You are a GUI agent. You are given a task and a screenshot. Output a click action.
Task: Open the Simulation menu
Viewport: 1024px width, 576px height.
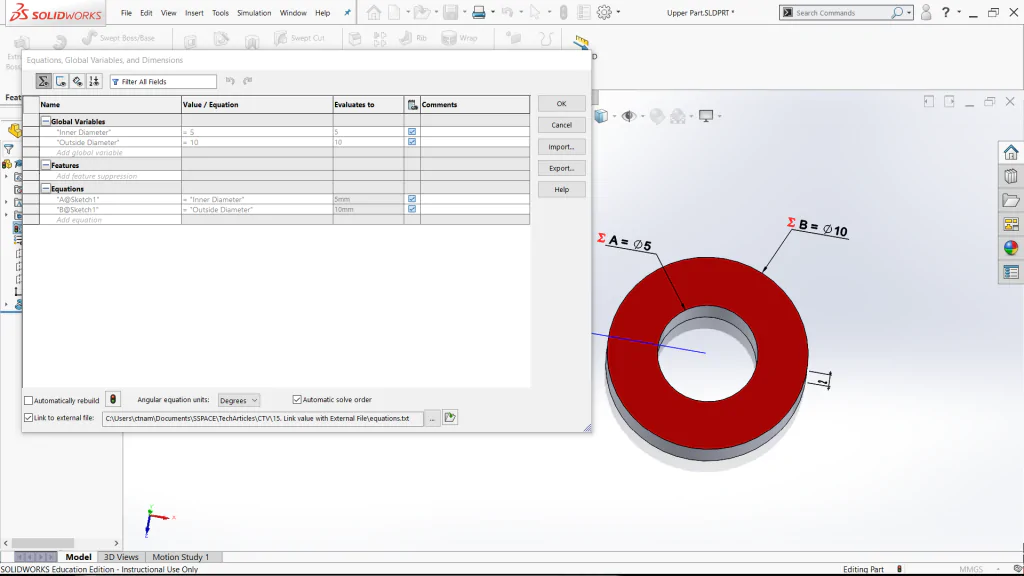click(254, 13)
